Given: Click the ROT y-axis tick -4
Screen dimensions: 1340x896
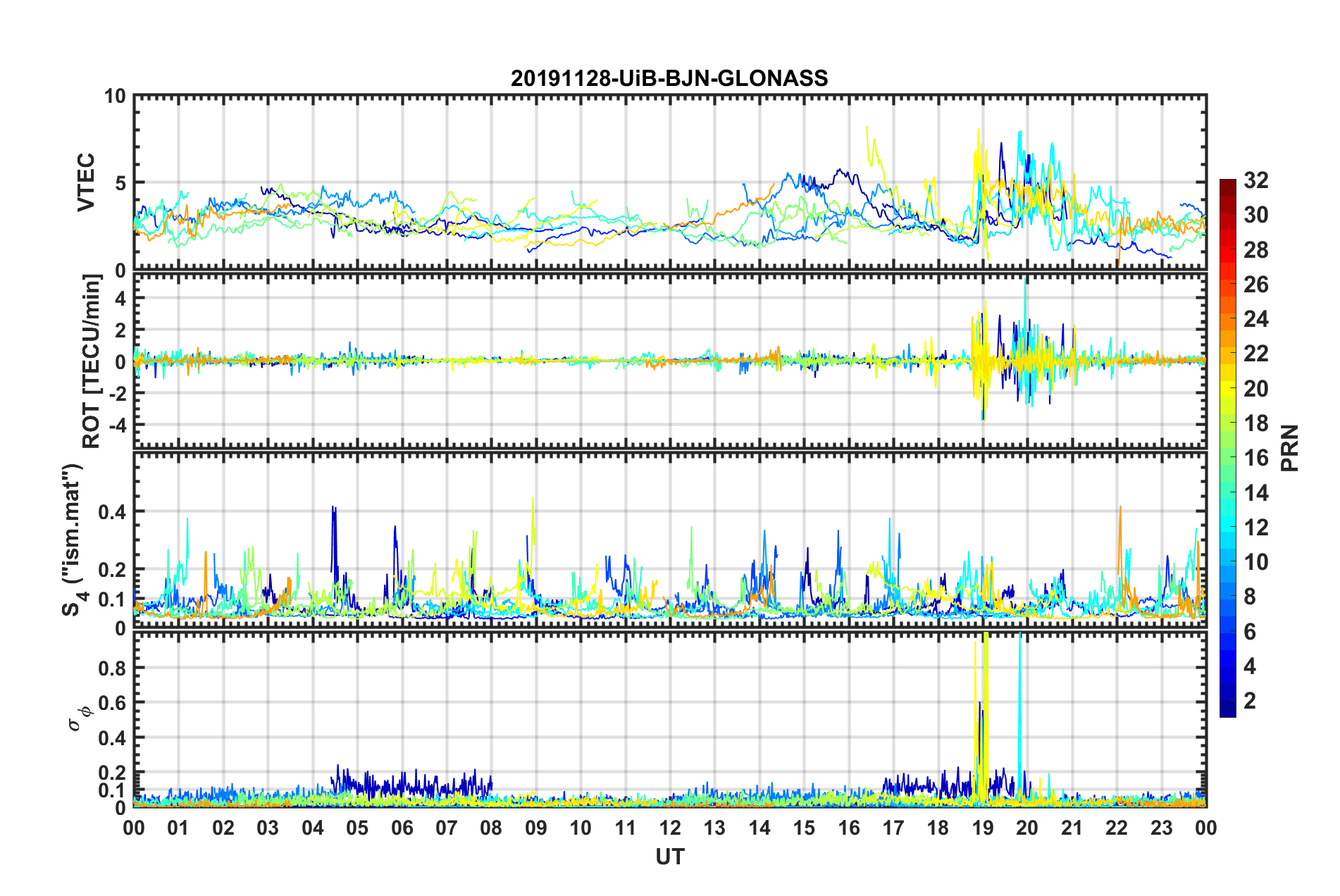Looking at the screenshot, I should [116, 425].
